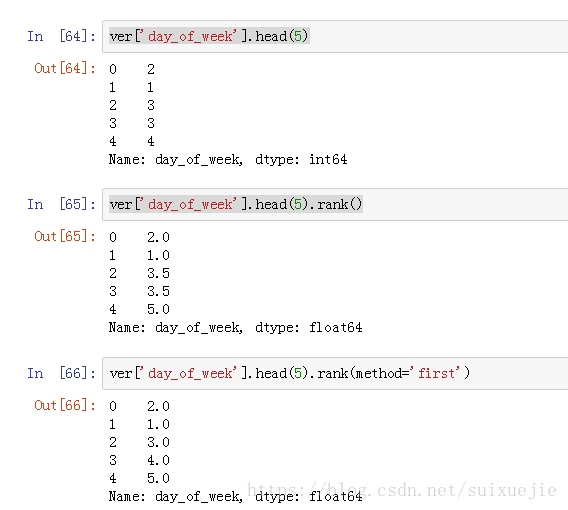Select the In [64] prompt label
The width and height of the screenshot is (568, 510).
[62, 36]
